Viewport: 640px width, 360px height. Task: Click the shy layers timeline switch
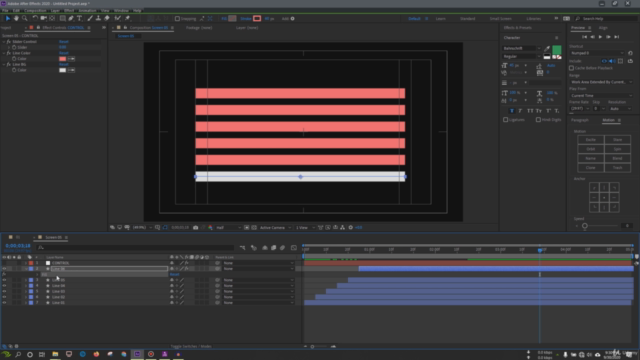coord(265,248)
